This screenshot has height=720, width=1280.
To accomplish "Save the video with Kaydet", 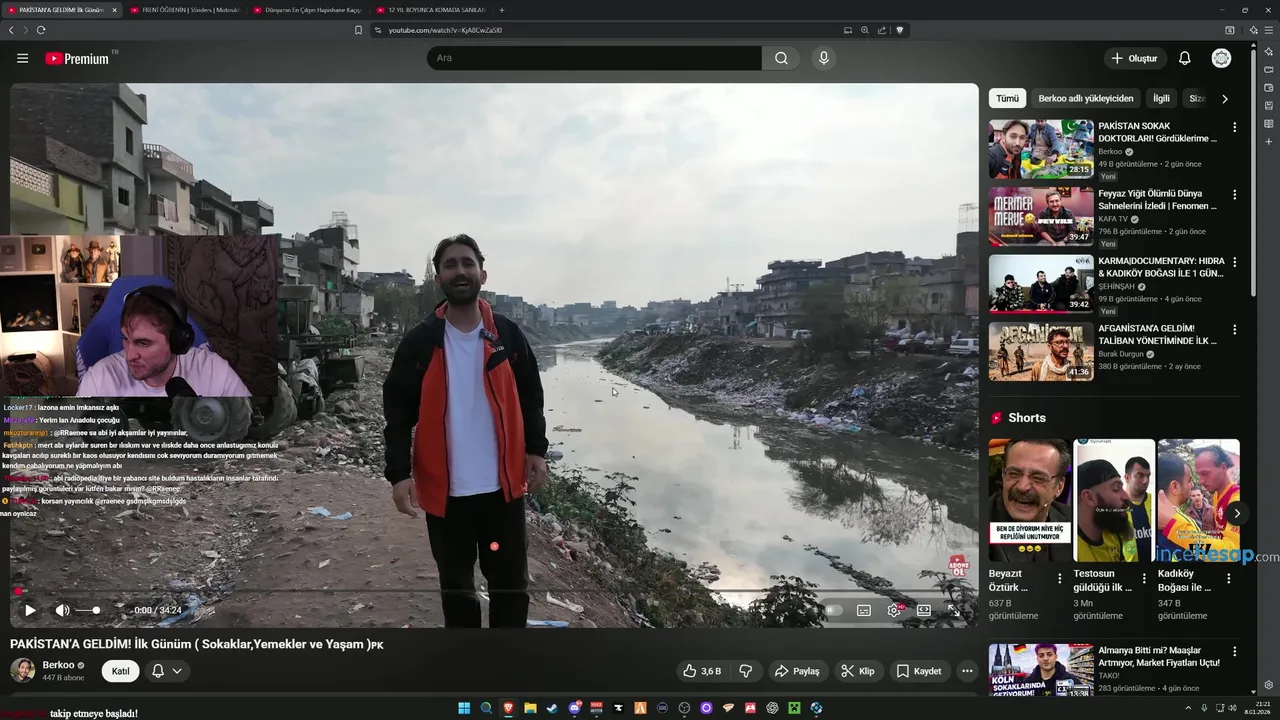I will (x=919, y=671).
